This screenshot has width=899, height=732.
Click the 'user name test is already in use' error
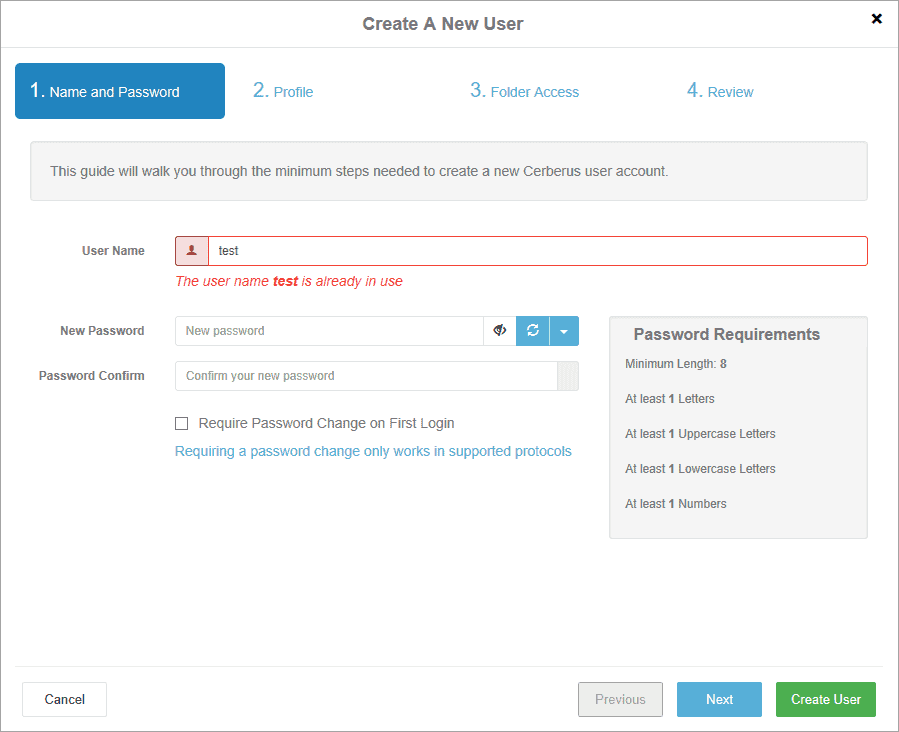[x=289, y=281]
